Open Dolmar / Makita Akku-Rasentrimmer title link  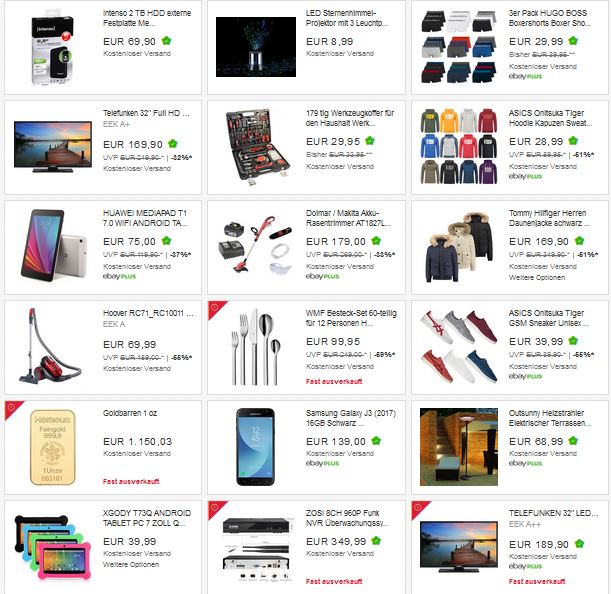(348, 218)
